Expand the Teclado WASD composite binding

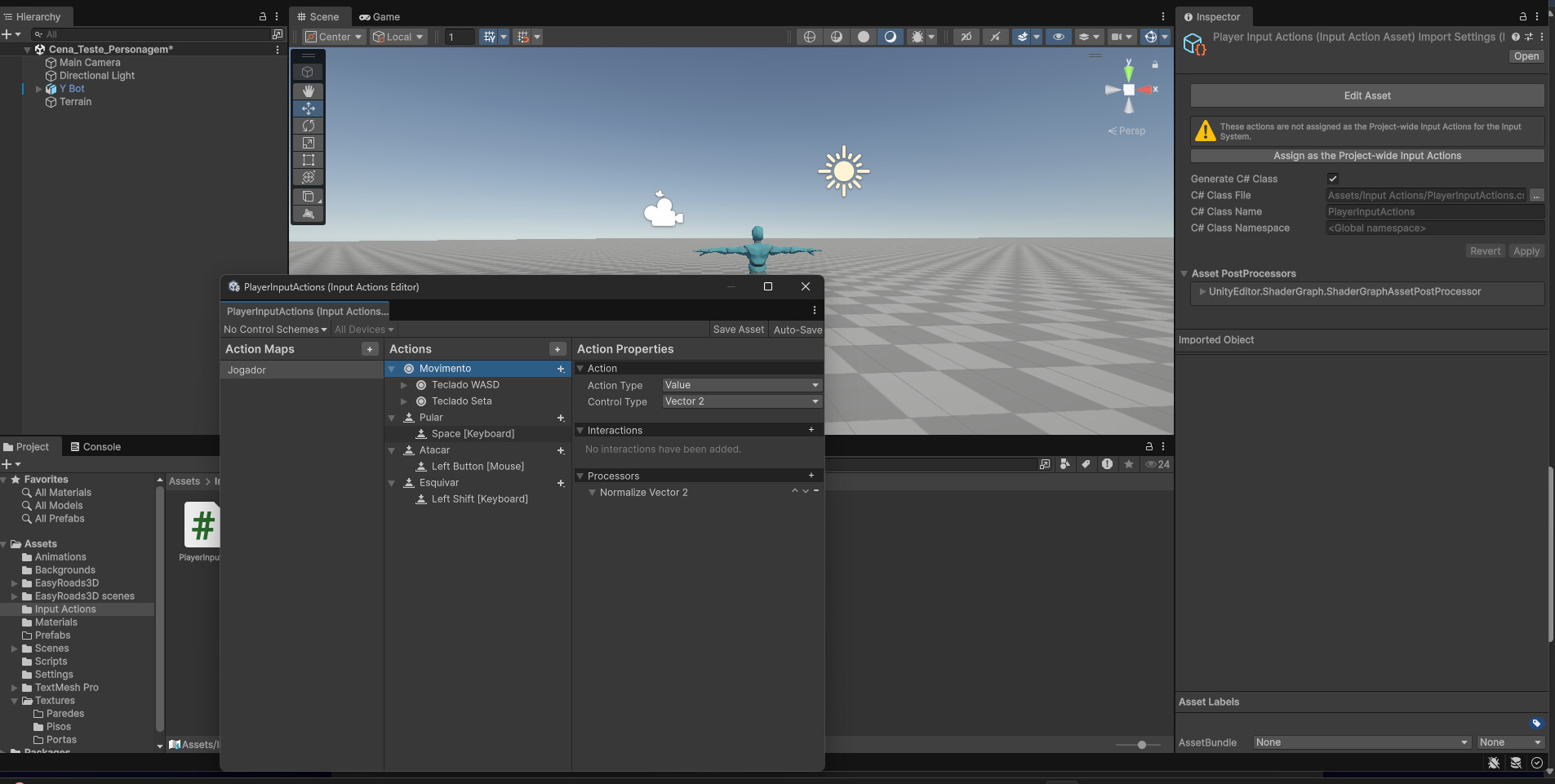click(403, 385)
